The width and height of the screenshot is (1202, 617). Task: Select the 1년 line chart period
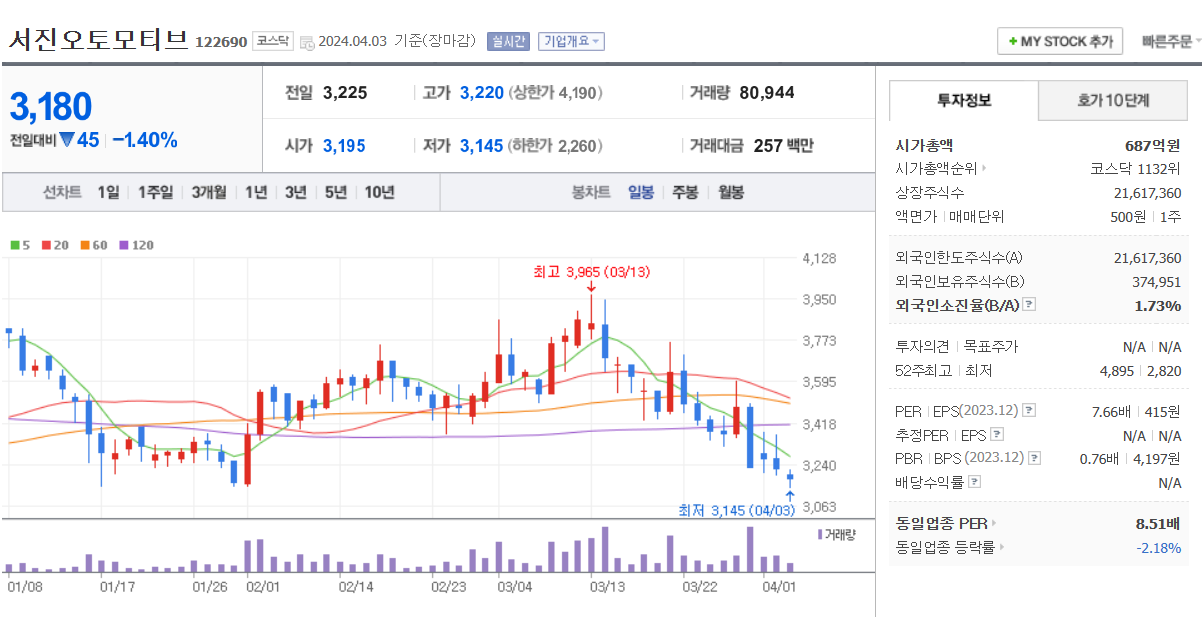[x=256, y=192]
